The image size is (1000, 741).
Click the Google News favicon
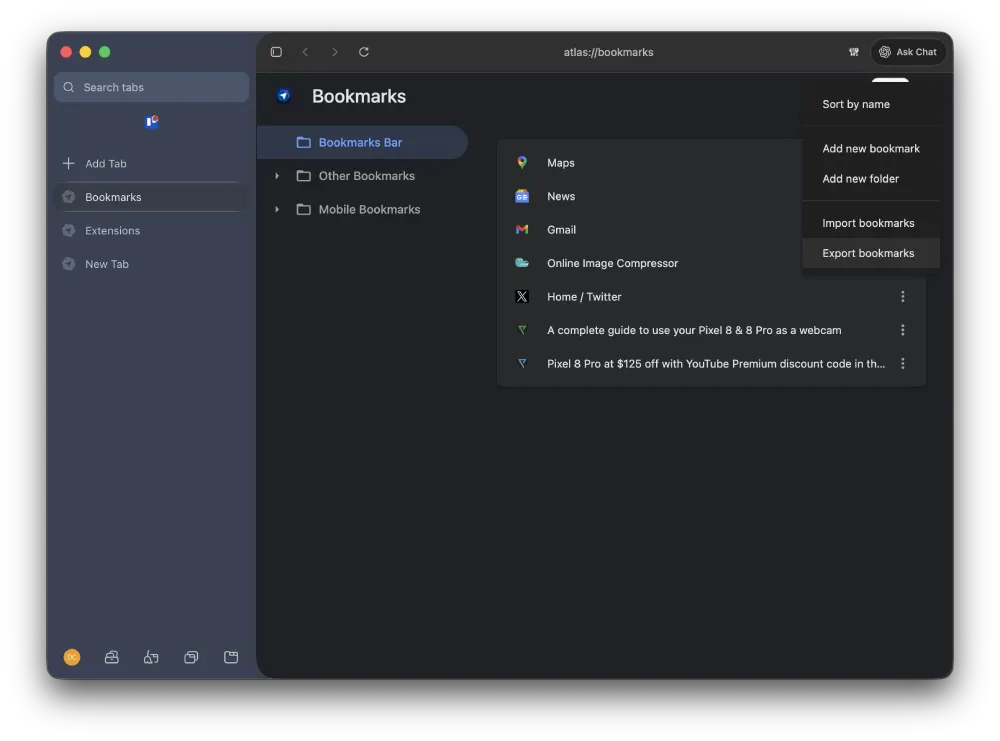(x=522, y=196)
